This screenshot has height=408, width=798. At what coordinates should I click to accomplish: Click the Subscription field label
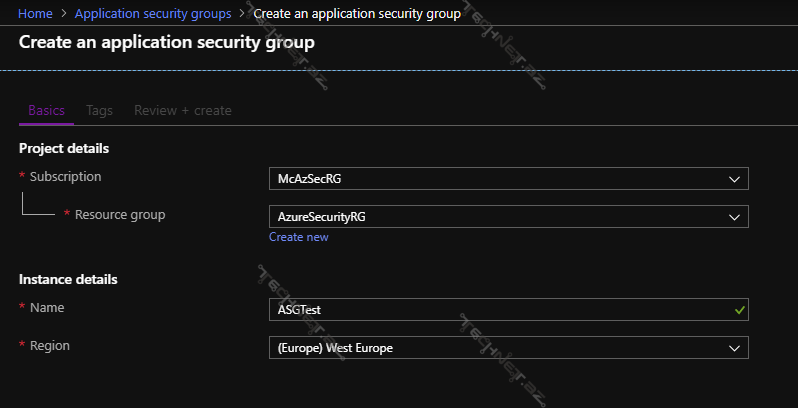[65, 177]
